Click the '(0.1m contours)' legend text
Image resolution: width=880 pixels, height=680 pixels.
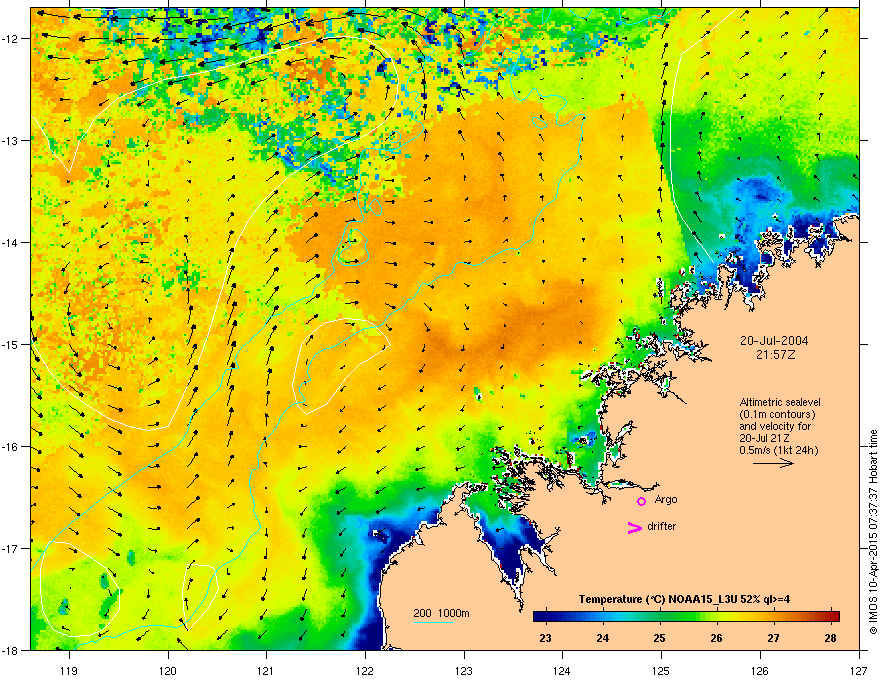[777, 415]
